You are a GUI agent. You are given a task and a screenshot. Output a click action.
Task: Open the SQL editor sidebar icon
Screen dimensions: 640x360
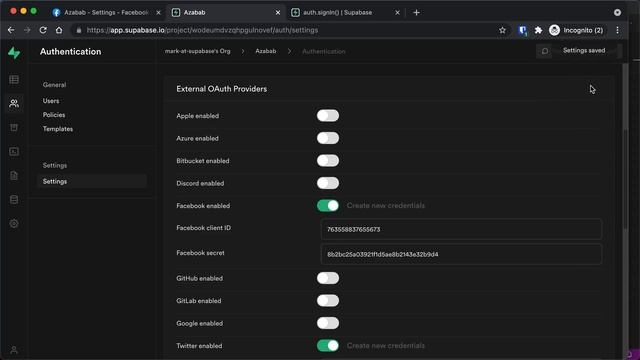pos(14,151)
